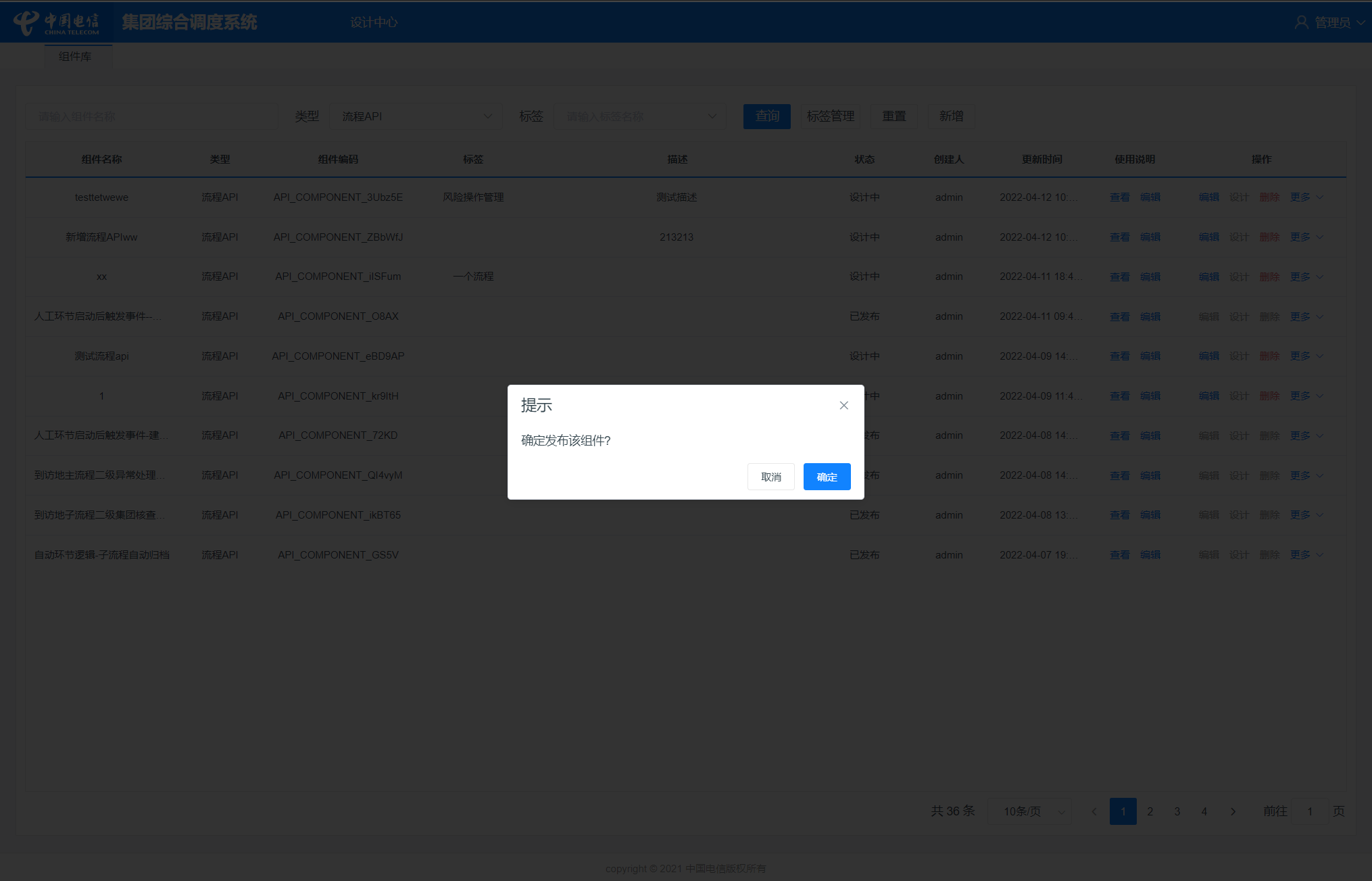Click 删除 for 测试流程api row
The width and height of the screenshot is (1372, 881).
[x=1269, y=356]
